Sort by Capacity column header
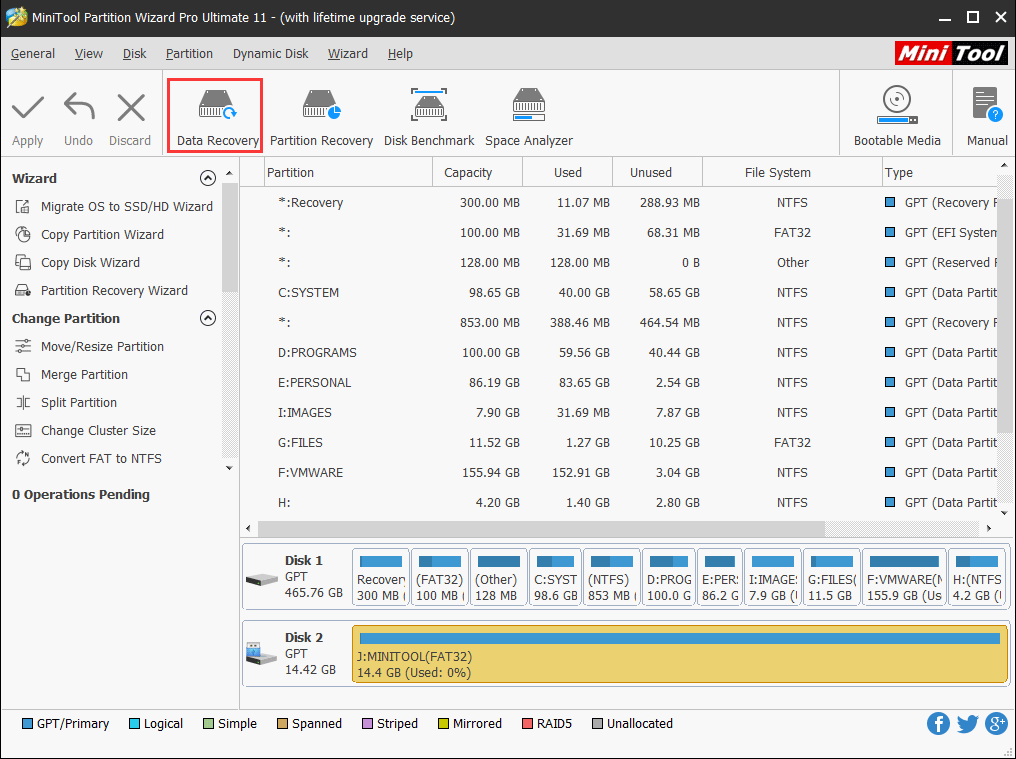This screenshot has width=1016, height=759. pos(478,172)
